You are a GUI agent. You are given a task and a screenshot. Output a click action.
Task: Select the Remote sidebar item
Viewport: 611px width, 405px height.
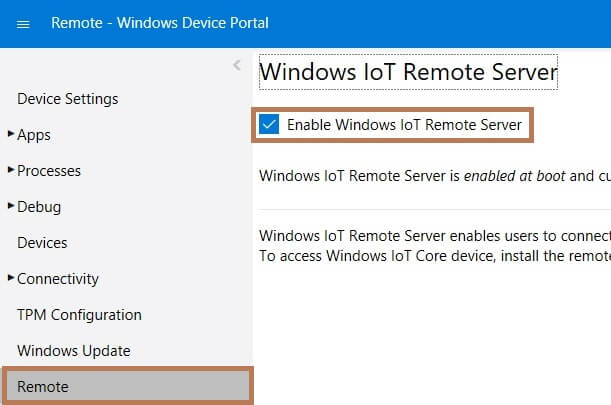tap(43, 387)
